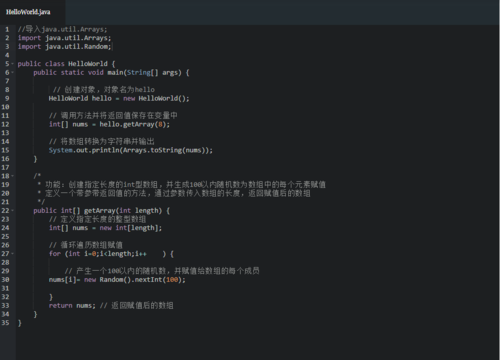Click 'public int[] getArray(int length)' declaration
500x360 pixels.
(98, 211)
